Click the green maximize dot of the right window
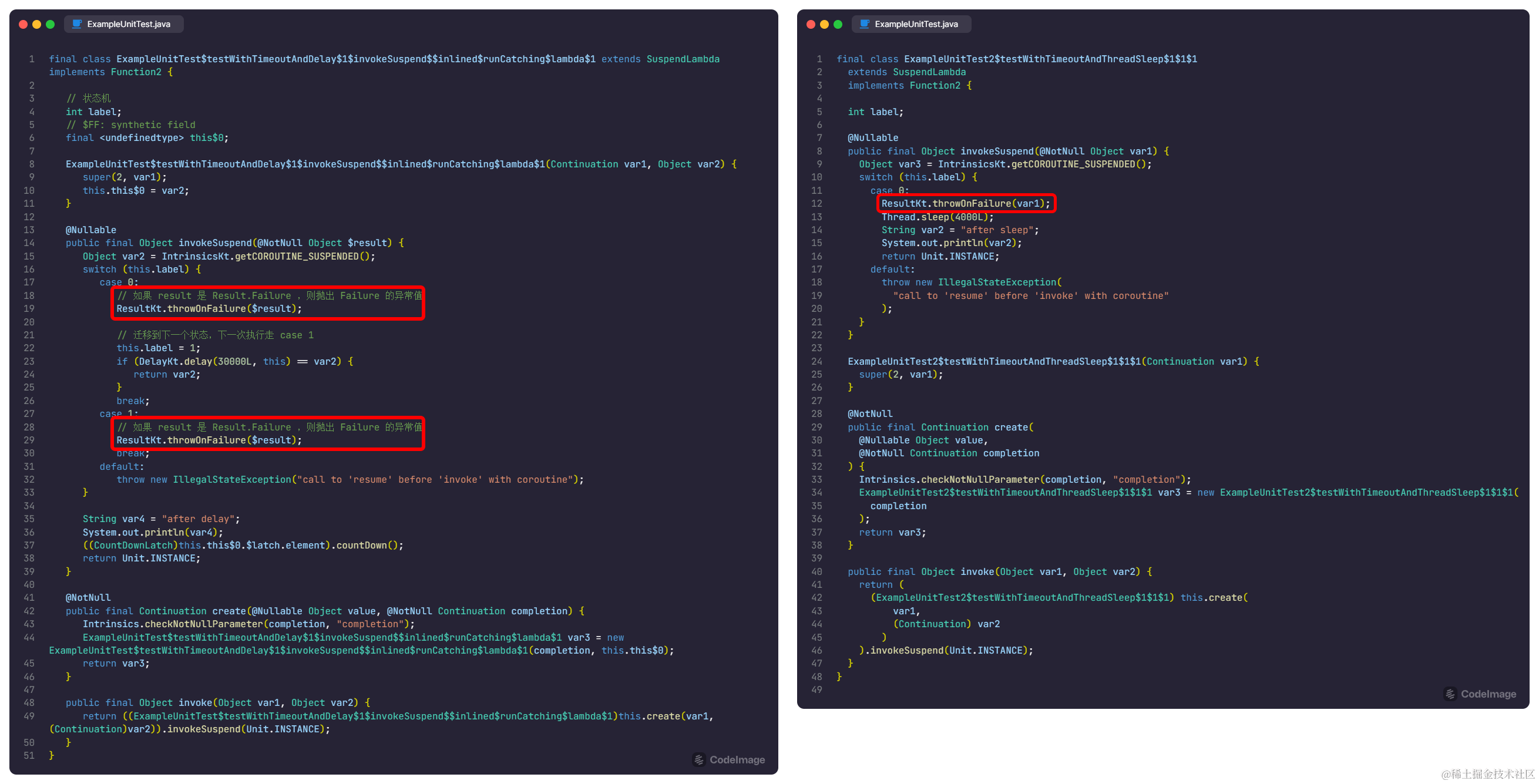The width and height of the screenshot is (1539, 784). pos(838,25)
